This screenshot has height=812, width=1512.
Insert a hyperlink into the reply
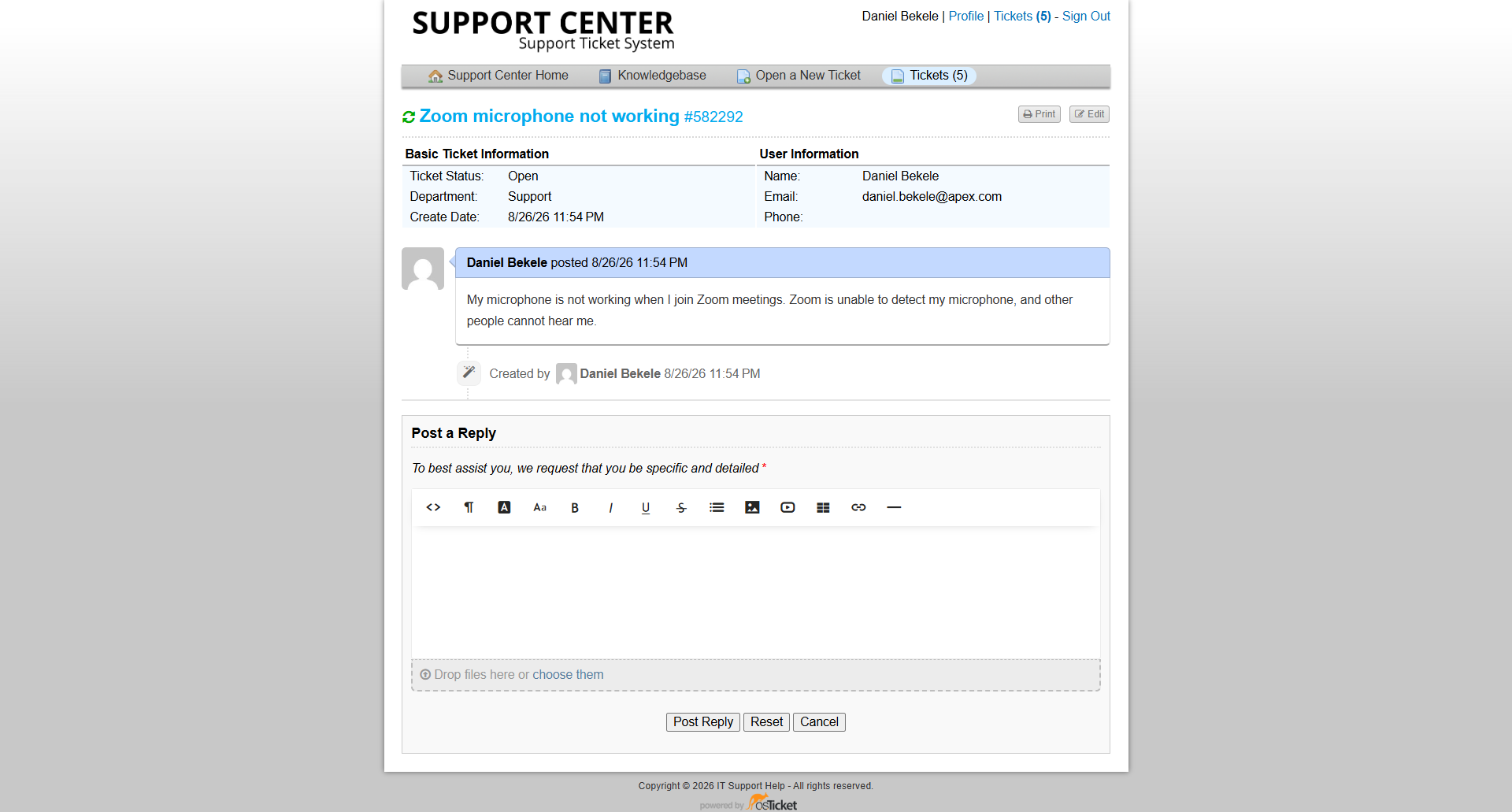pyautogui.click(x=858, y=508)
